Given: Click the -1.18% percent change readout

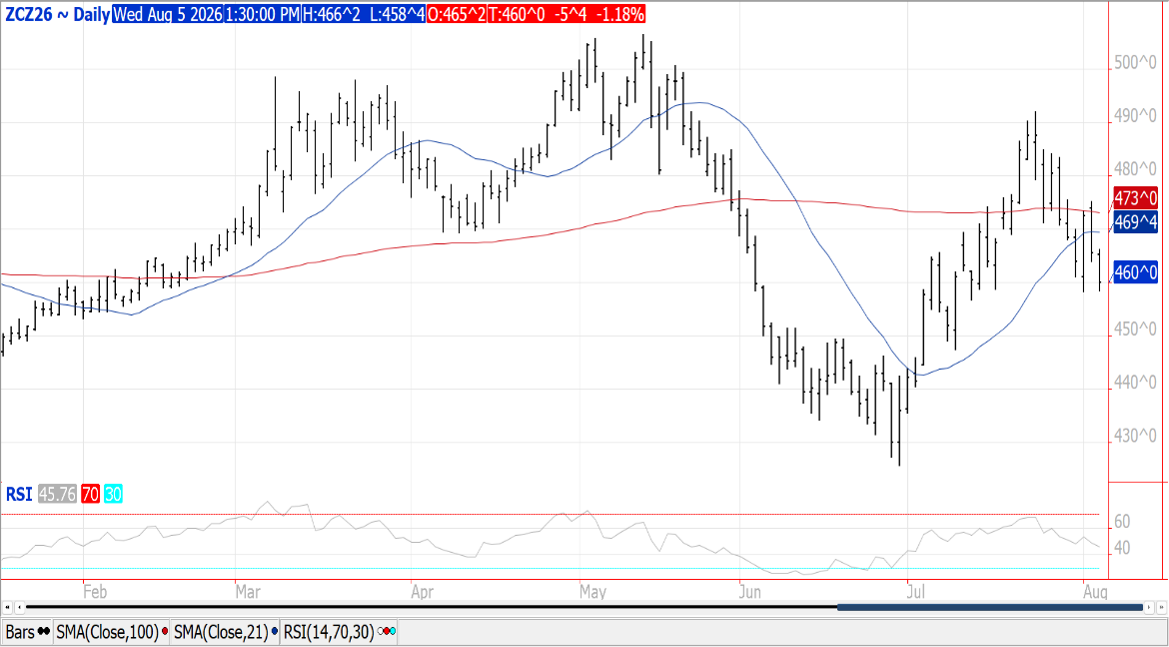Looking at the screenshot, I should (x=620, y=13).
